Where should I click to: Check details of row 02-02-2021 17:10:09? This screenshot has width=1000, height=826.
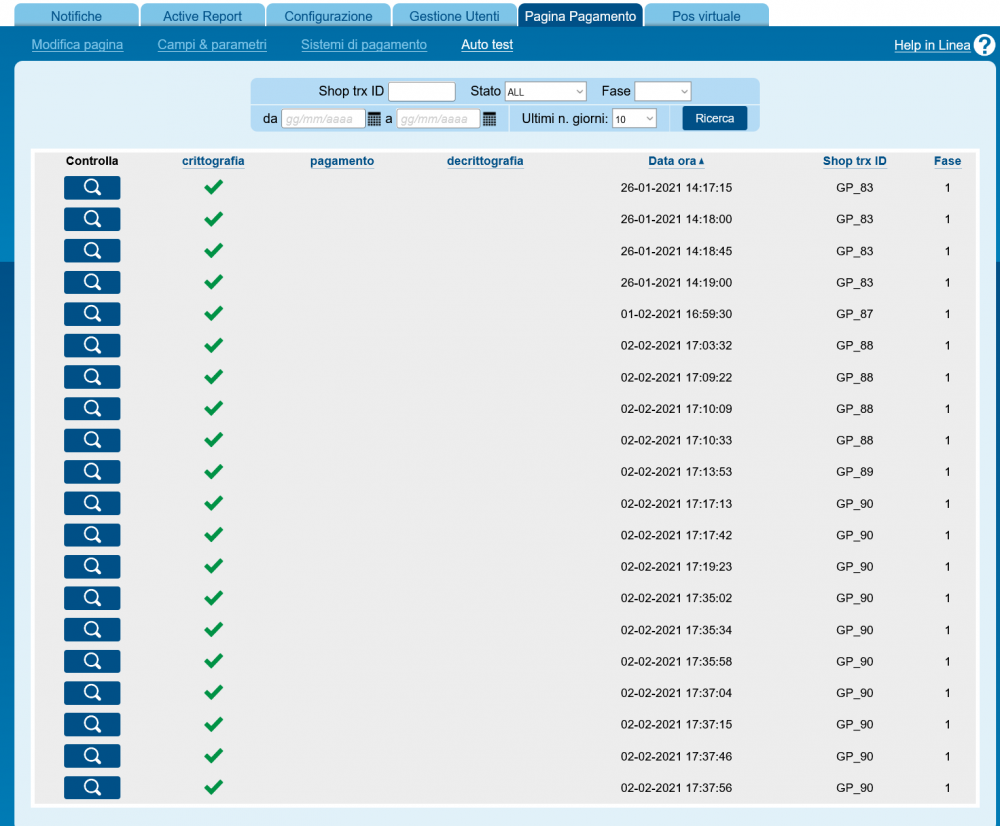coord(92,408)
